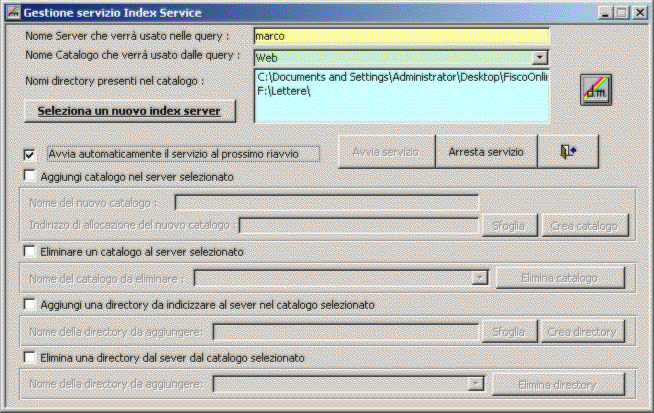Click the Crea catalogo button
The width and height of the screenshot is (654, 413).
click(585, 226)
